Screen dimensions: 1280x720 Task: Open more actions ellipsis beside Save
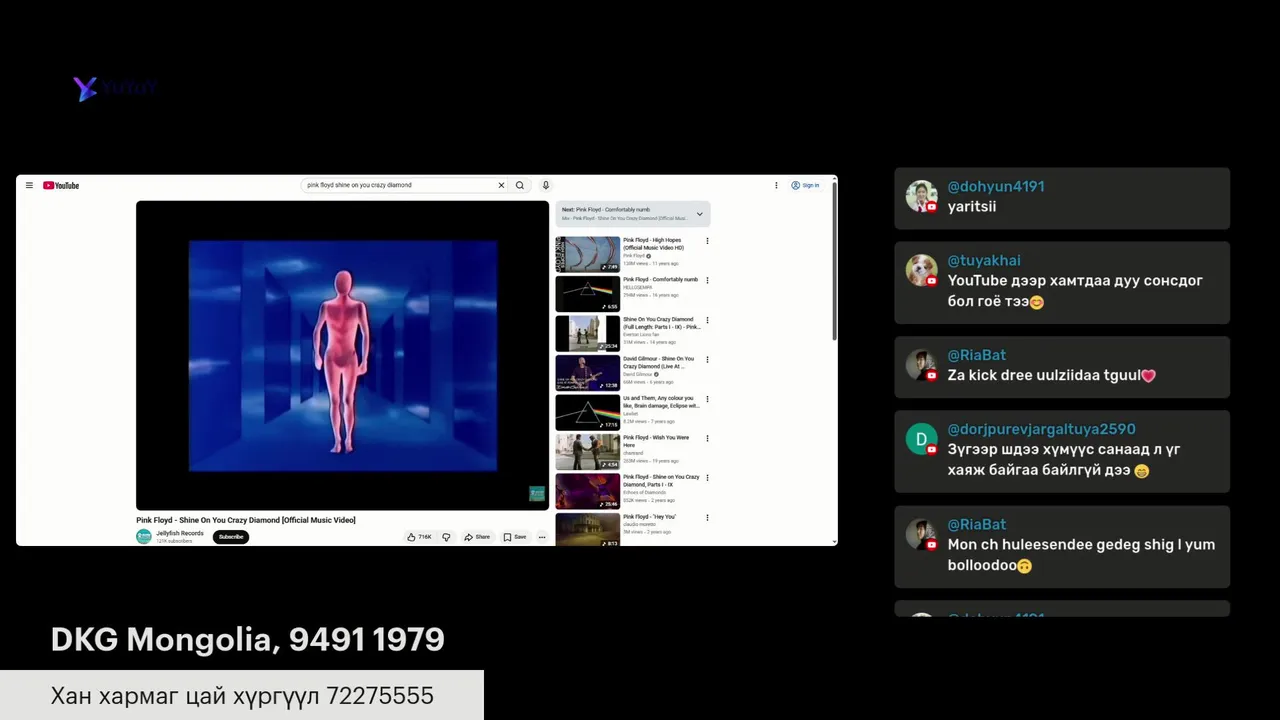(542, 537)
